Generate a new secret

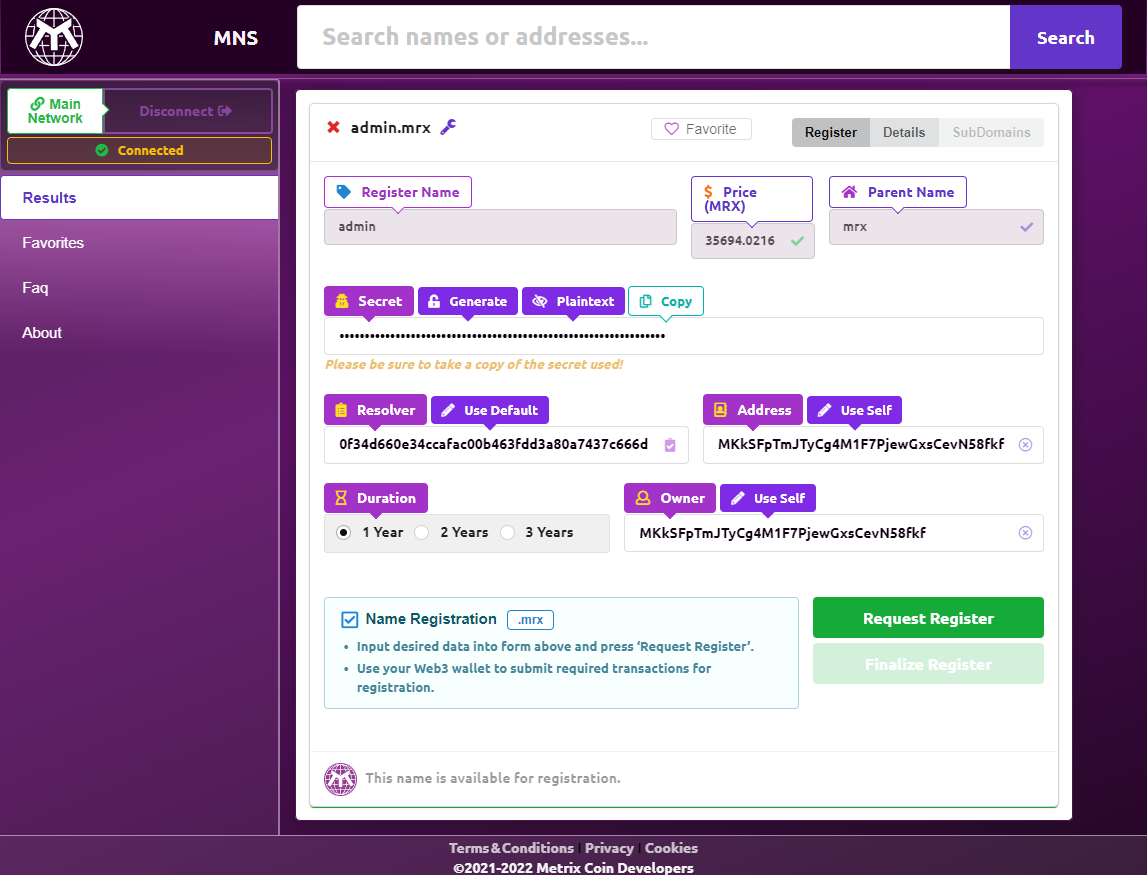coord(467,301)
